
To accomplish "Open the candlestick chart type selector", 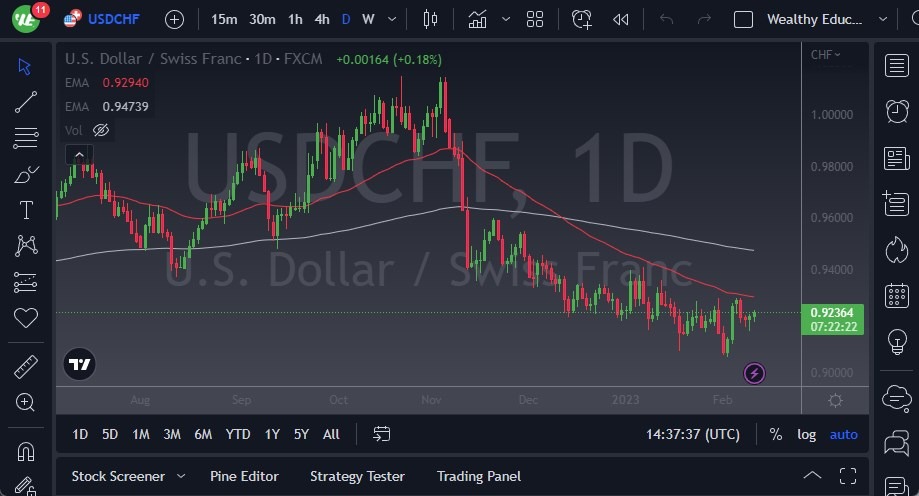I will click(430, 19).
